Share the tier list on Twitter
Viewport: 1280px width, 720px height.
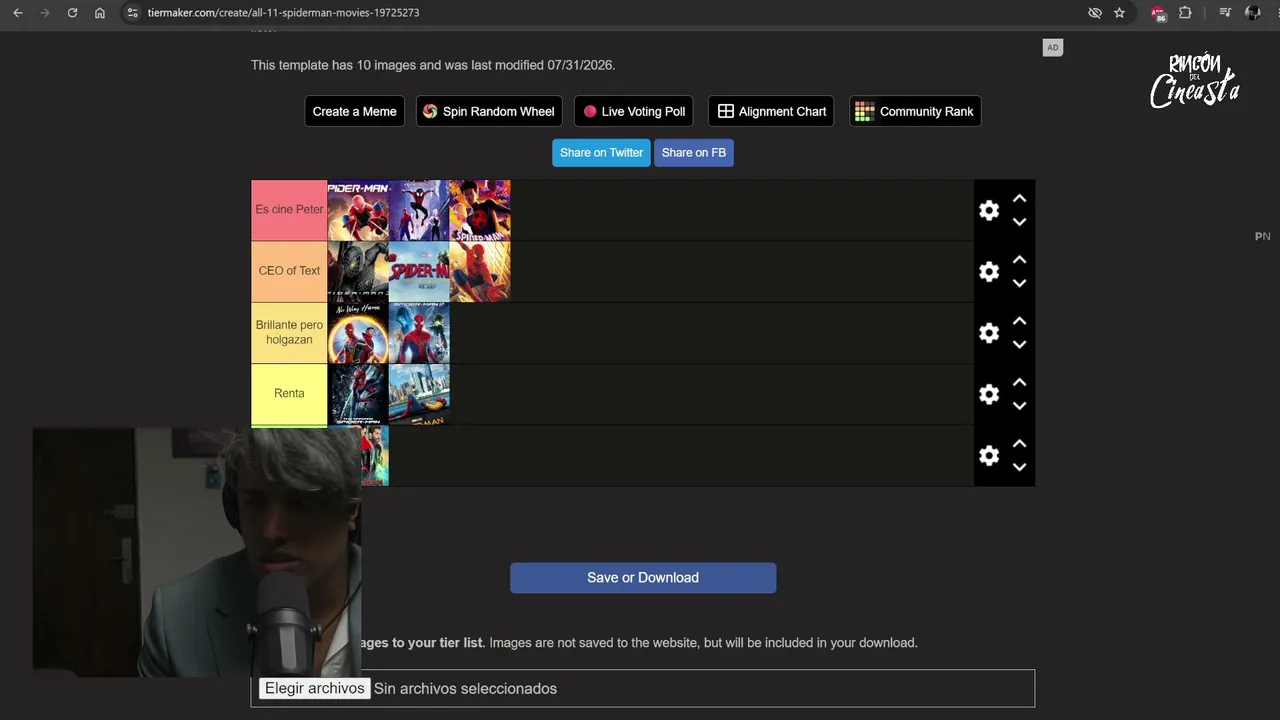[601, 153]
